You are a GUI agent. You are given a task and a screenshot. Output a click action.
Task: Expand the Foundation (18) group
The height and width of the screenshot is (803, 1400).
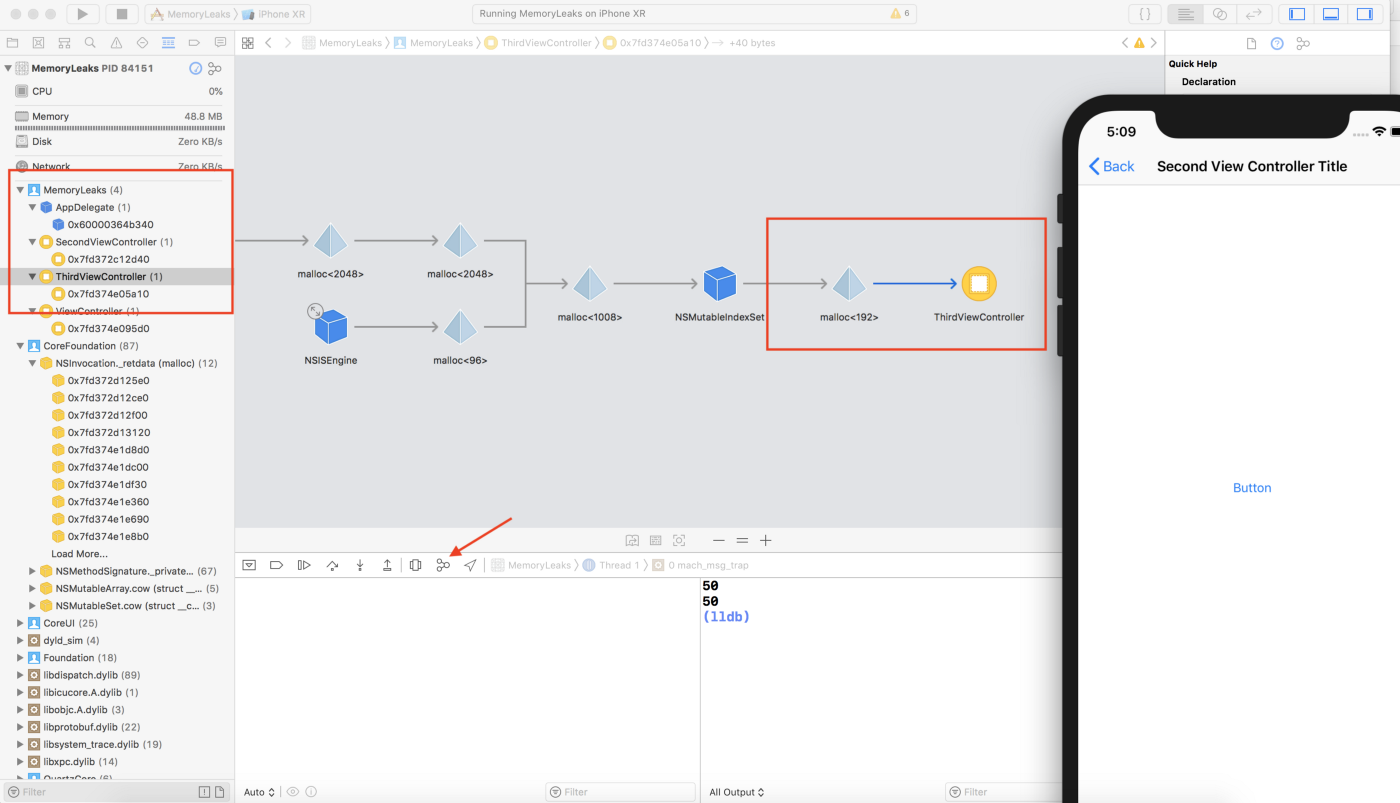[21, 658]
